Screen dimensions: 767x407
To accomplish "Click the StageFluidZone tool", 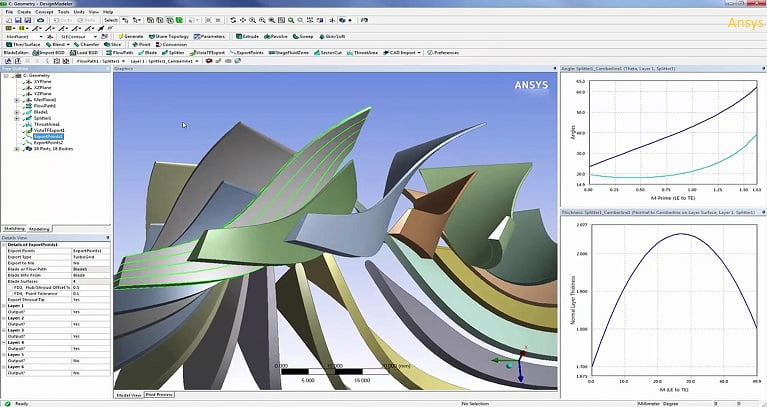I will 289,52.
